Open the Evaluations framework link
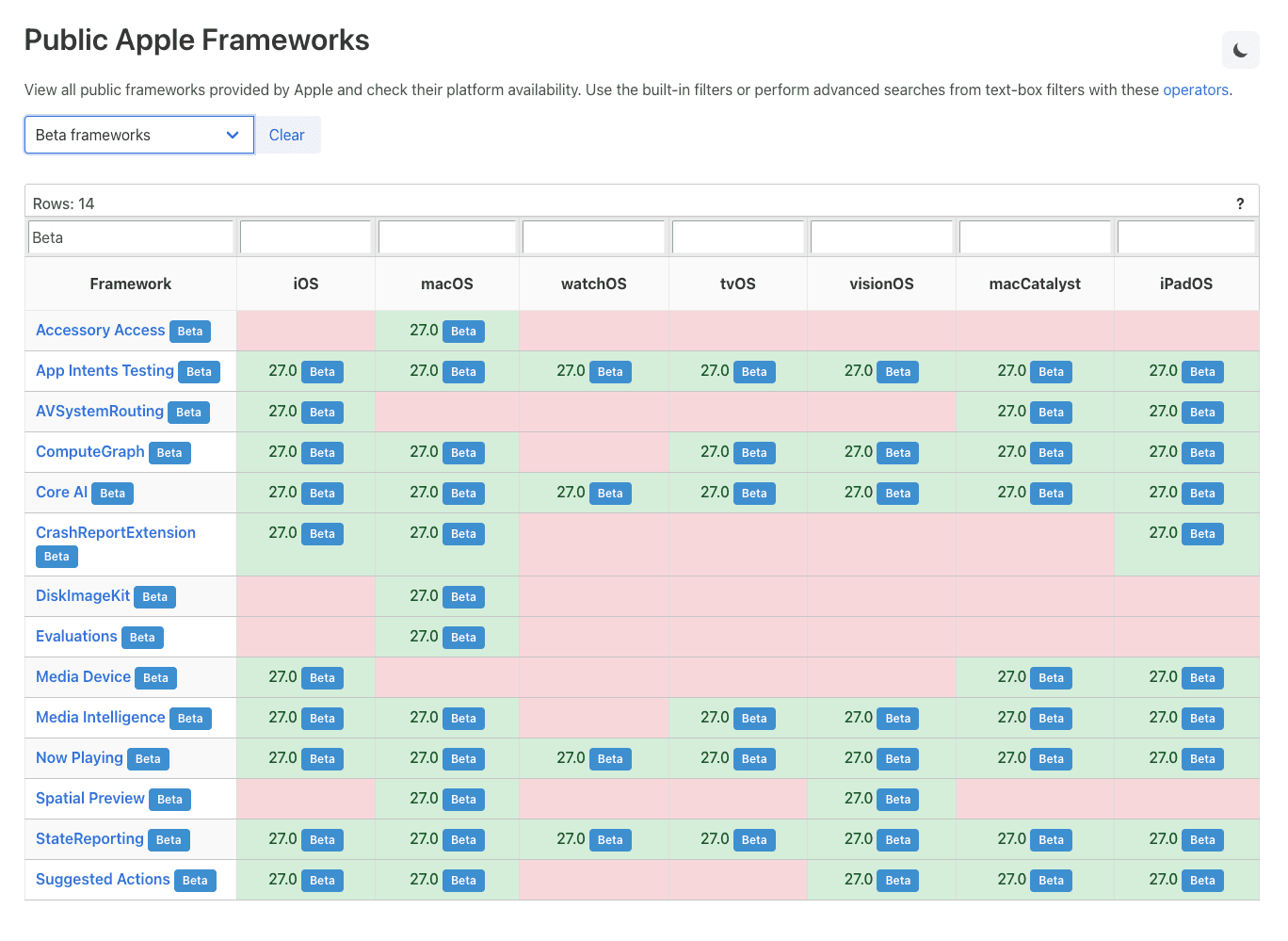Viewport: 1288px width, 941px height. pos(76,636)
